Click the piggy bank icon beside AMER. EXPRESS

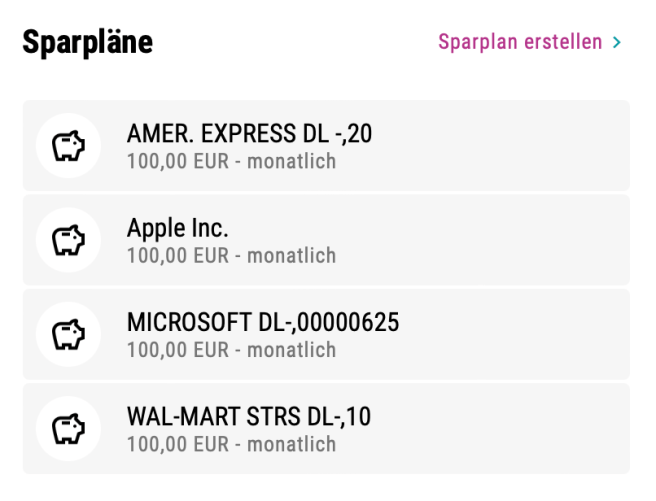coord(68,146)
